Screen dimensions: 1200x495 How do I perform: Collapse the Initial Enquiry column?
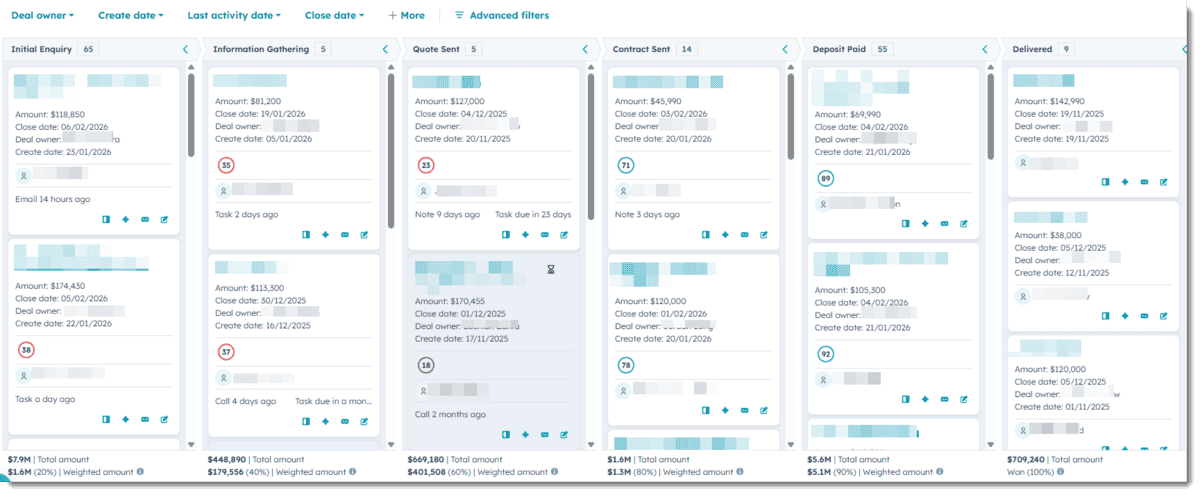[186, 49]
